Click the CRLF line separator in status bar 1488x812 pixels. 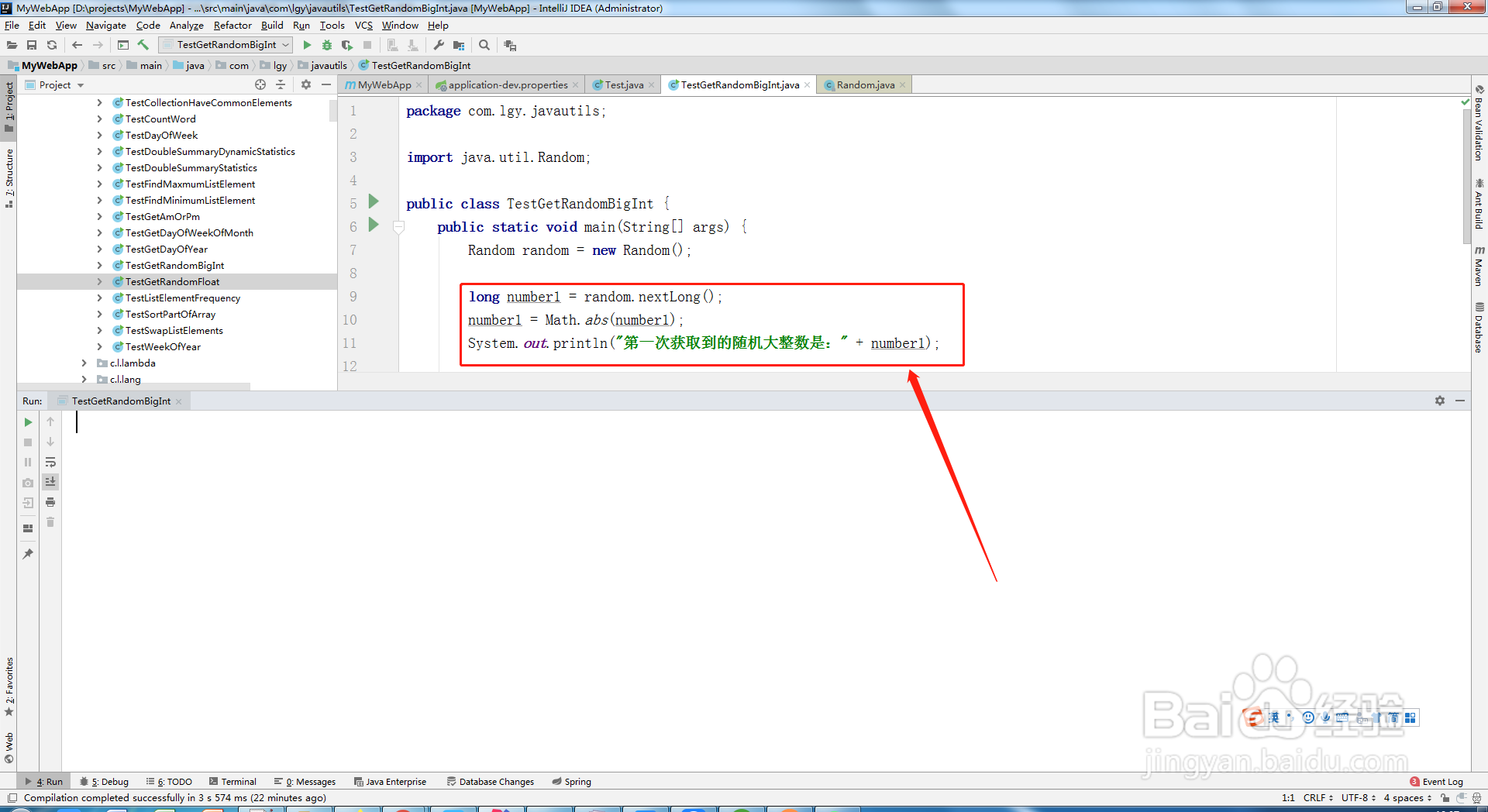click(x=1317, y=797)
